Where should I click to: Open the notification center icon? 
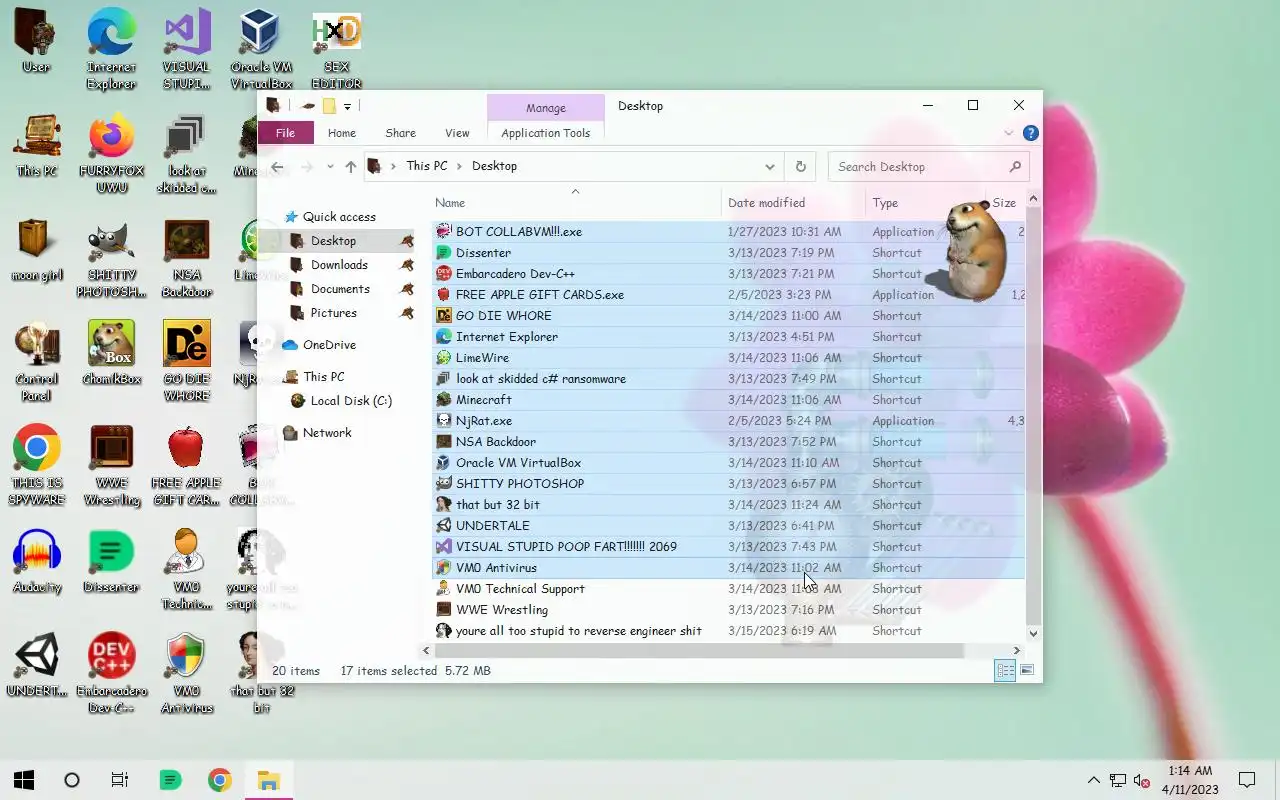click(x=1247, y=780)
